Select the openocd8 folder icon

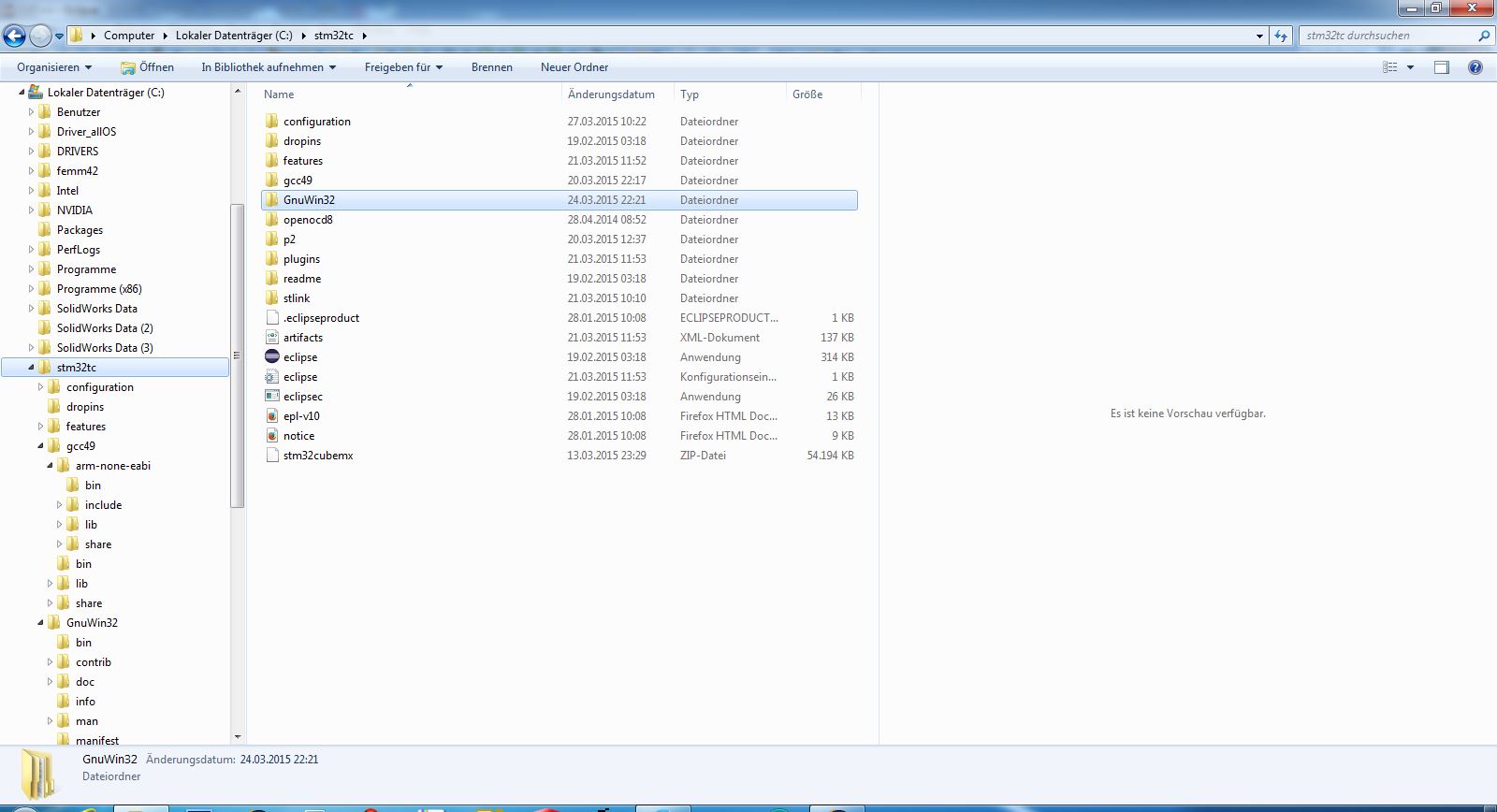272,220
